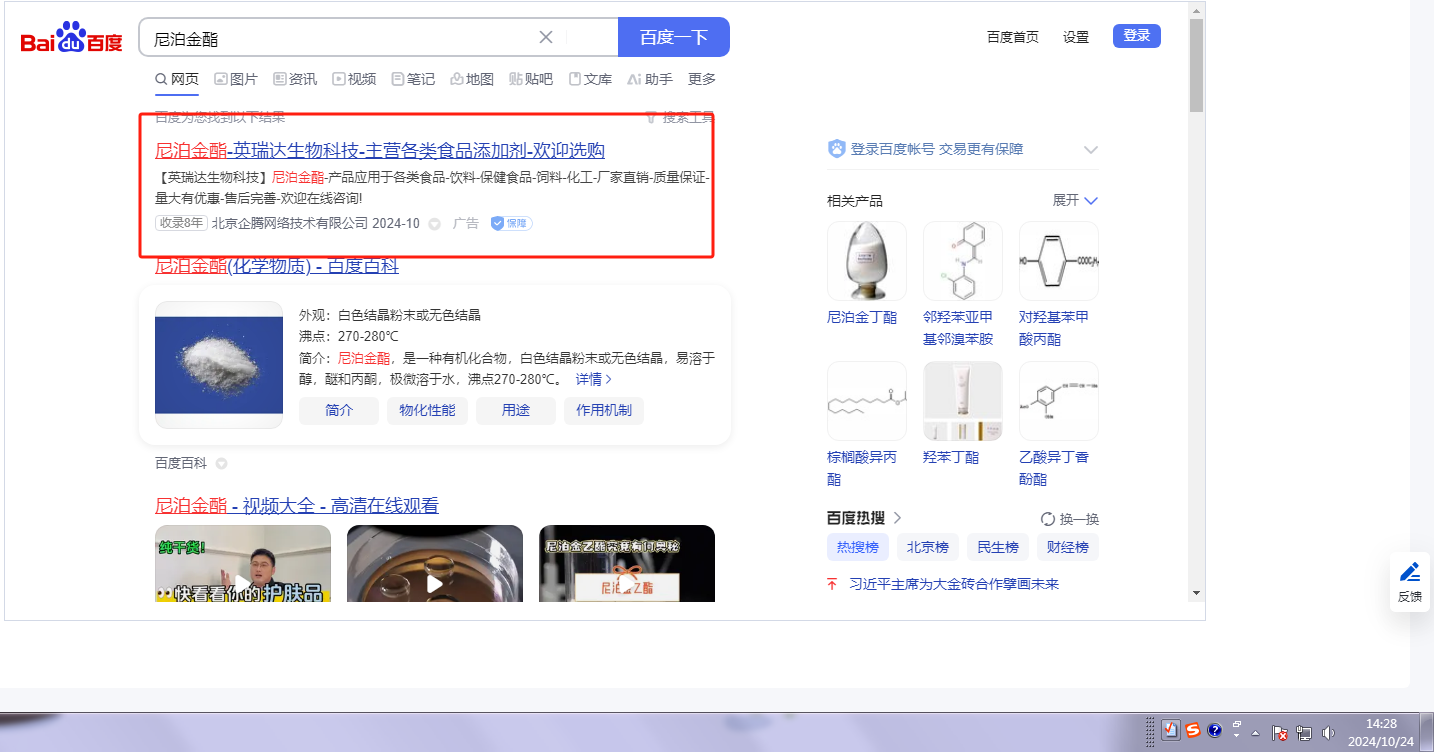Switch to the 资讯 news tab
1434x752 pixels.
[x=295, y=79]
